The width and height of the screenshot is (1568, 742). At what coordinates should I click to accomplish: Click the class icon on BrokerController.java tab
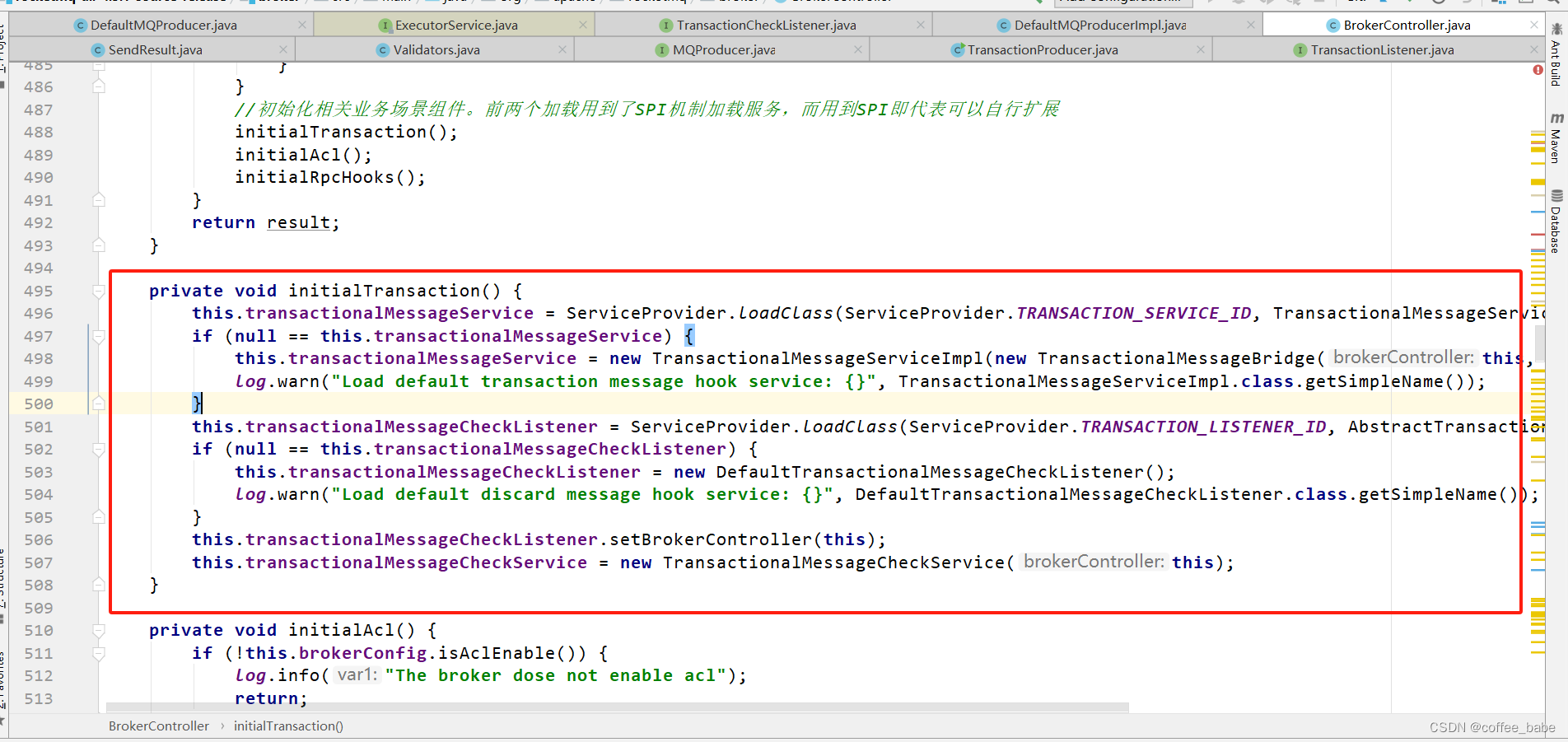coord(1333,26)
